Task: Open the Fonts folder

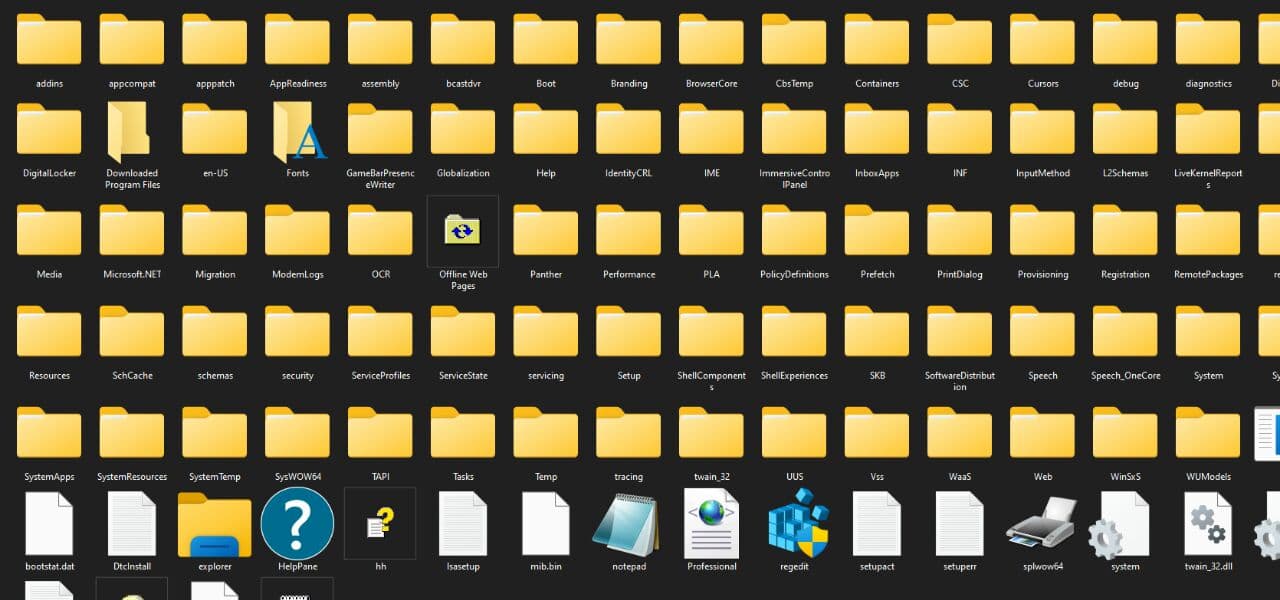Action: tap(297, 130)
